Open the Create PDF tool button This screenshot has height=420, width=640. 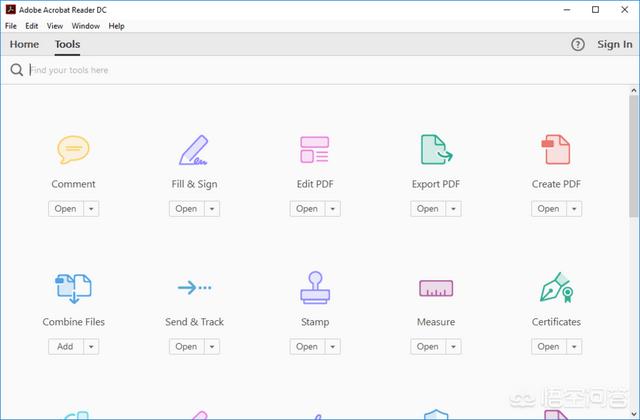pyautogui.click(x=549, y=209)
